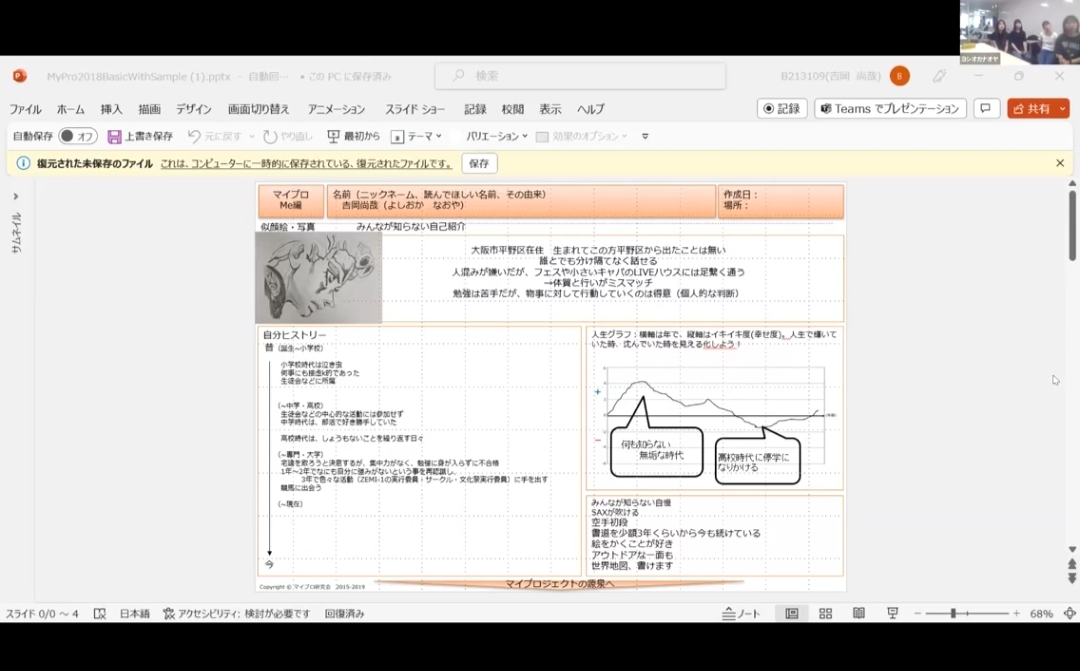This screenshot has width=1080, height=671.
Task: Click Teams でプレゼンテーション button
Action: (891, 108)
